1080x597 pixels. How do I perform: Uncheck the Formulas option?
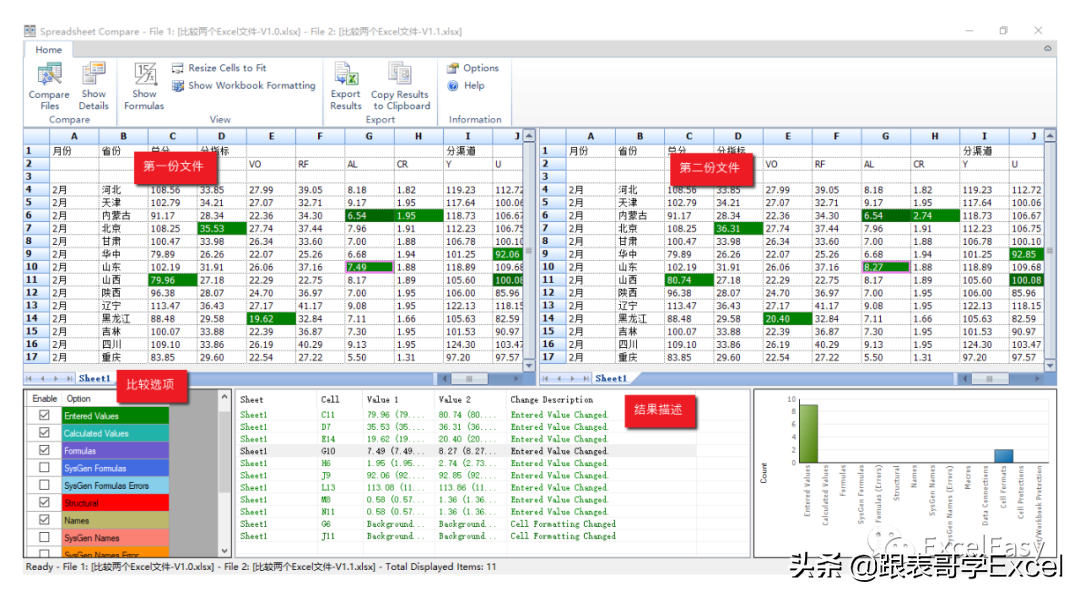[44, 450]
